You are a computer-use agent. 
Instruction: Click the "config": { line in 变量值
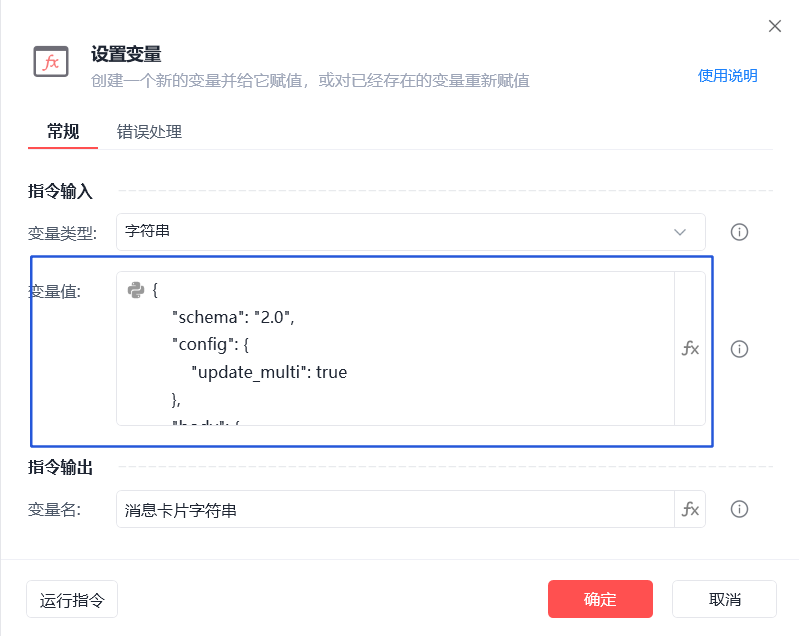coord(215,345)
